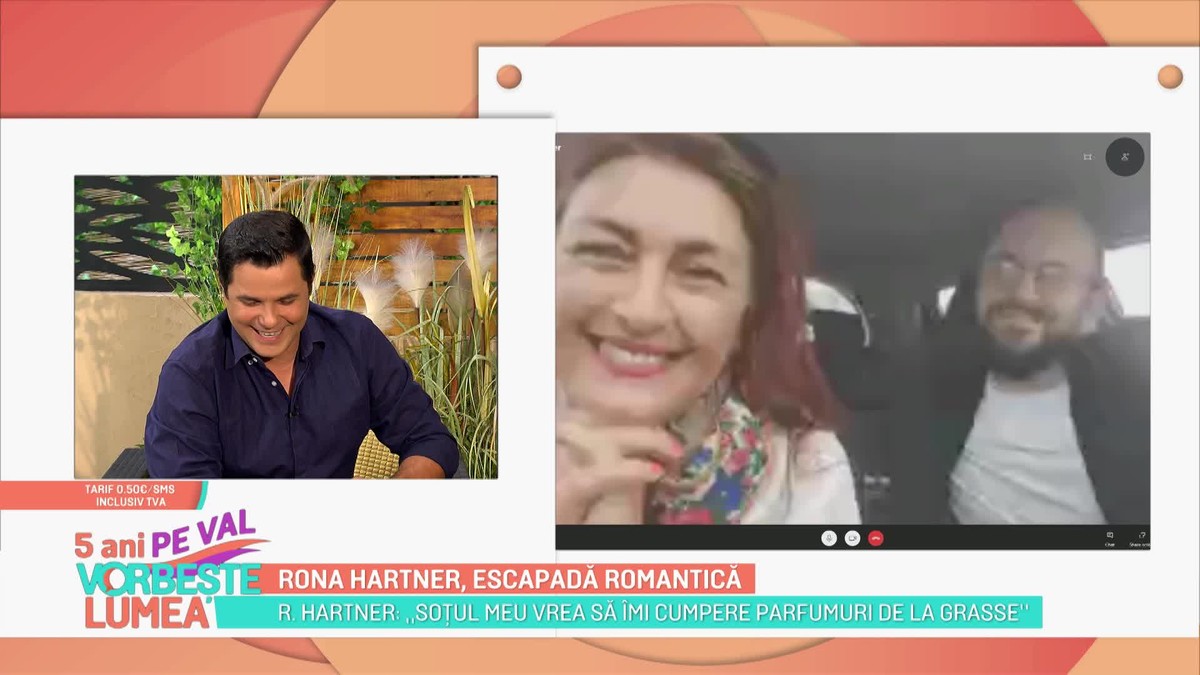This screenshot has width=1200, height=675.
Task: Click the left orange pin on the board
Action: point(509,76)
